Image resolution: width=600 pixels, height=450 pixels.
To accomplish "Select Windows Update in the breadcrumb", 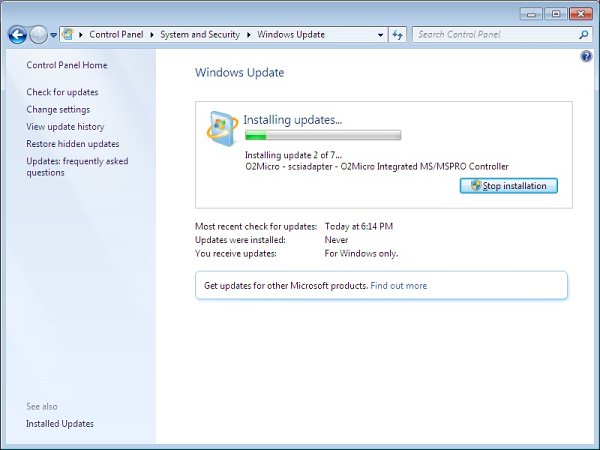I will click(291, 34).
